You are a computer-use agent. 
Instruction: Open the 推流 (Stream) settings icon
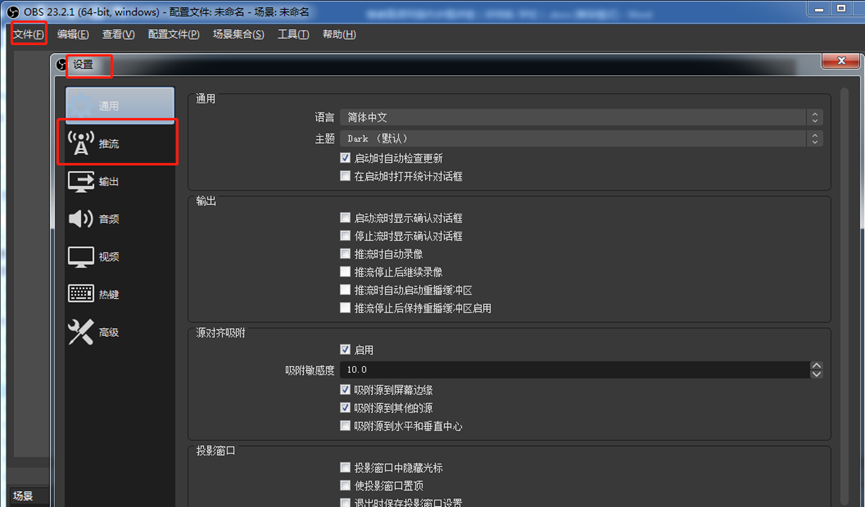click(81, 143)
